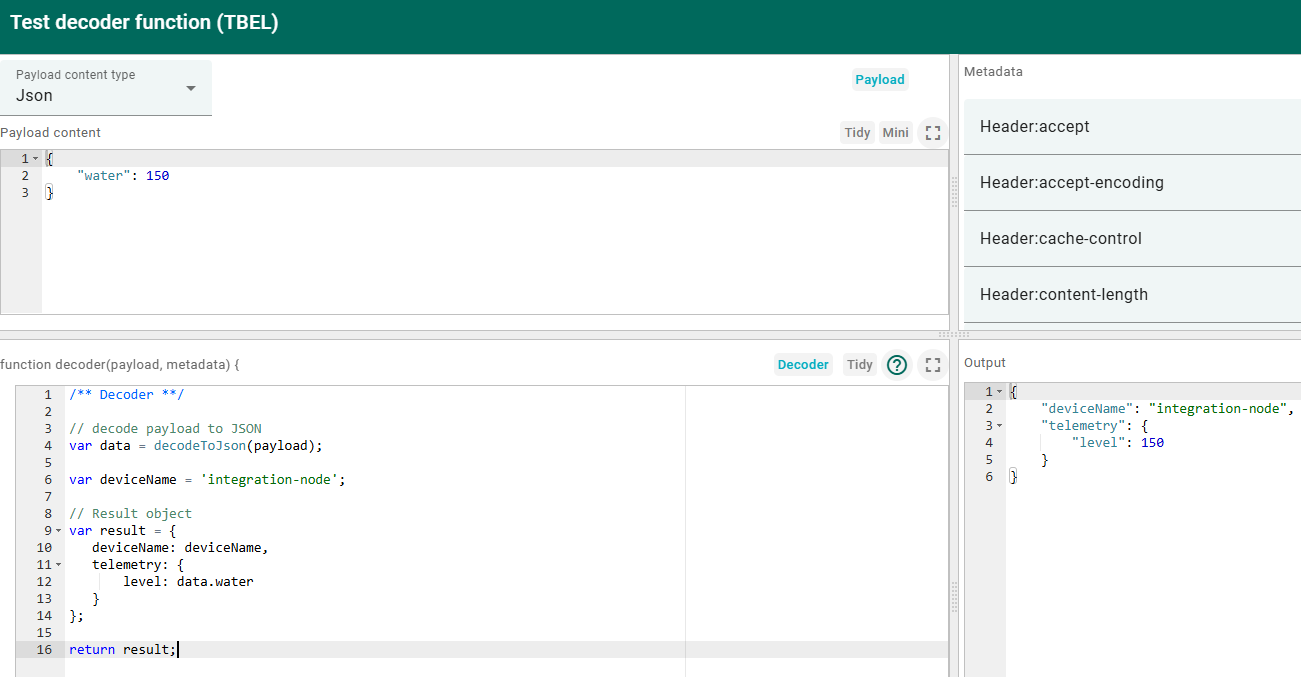Click the Header:cache-control metadata entry
The width and height of the screenshot is (1301, 677).
pyautogui.click(x=1132, y=239)
